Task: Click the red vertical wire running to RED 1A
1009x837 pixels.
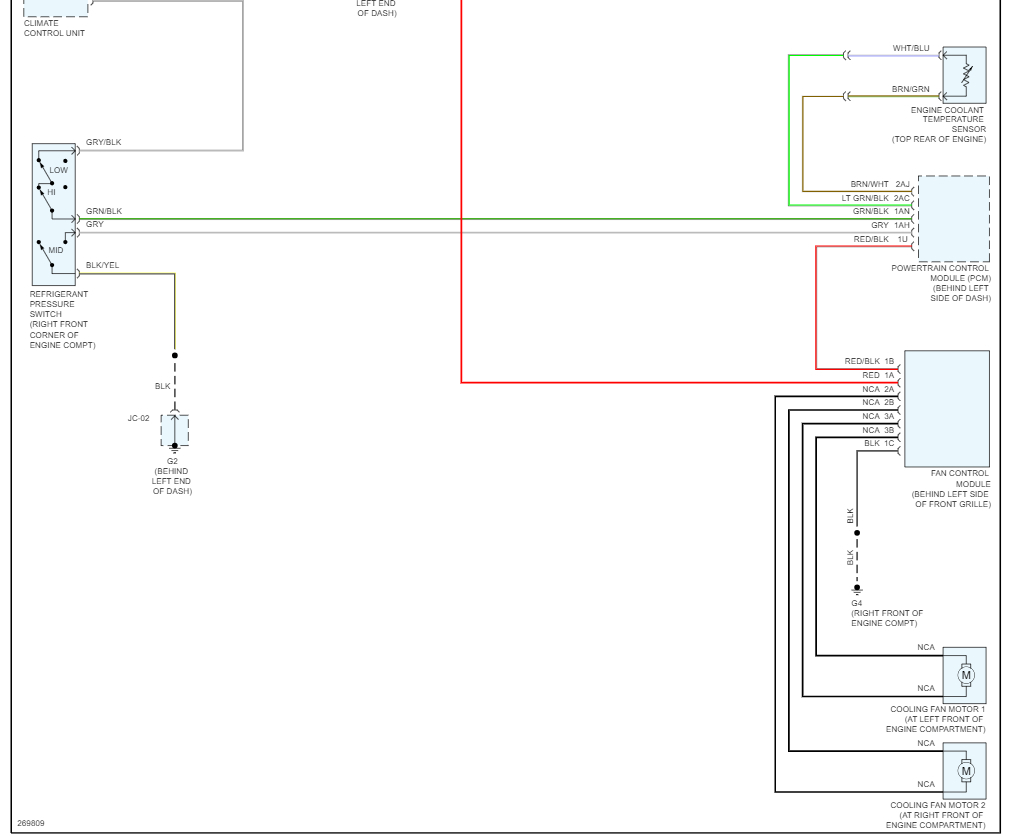Action: (461, 193)
